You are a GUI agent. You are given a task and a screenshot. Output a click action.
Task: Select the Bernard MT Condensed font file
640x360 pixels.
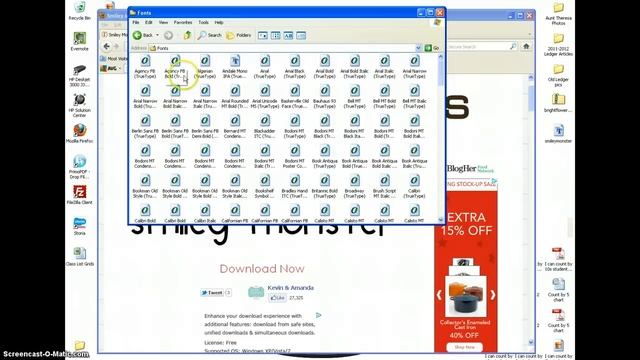click(235, 127)
